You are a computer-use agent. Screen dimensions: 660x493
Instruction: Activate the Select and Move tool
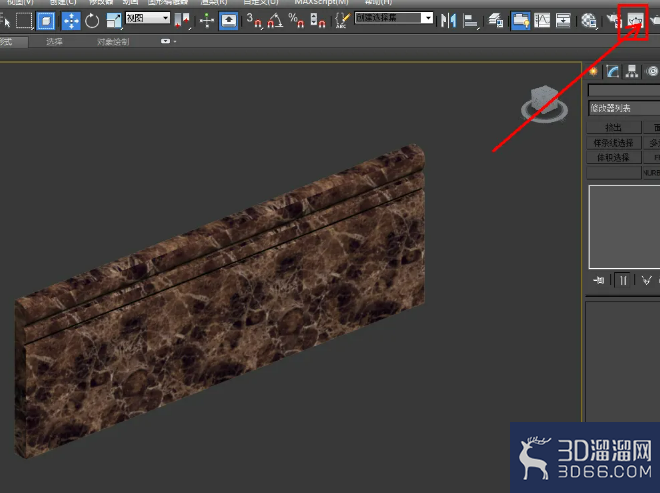71,20
